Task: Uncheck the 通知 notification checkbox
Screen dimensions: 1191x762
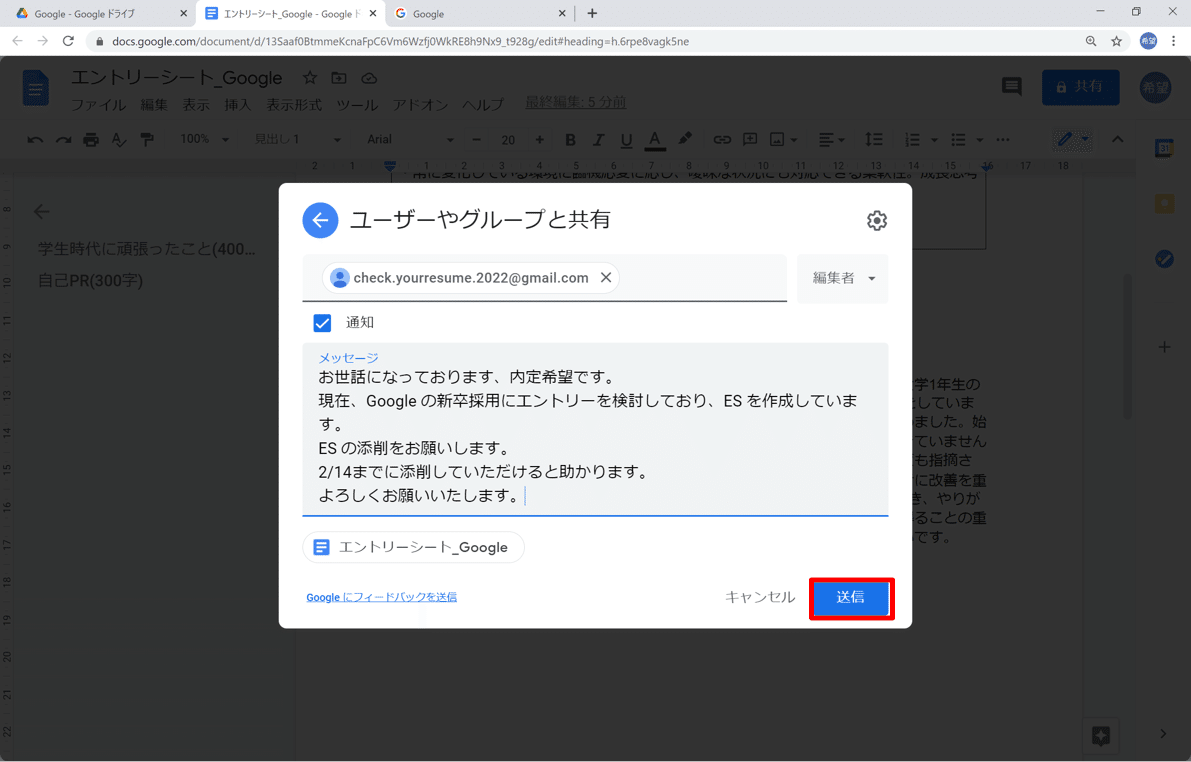Action: click(322, 322)
